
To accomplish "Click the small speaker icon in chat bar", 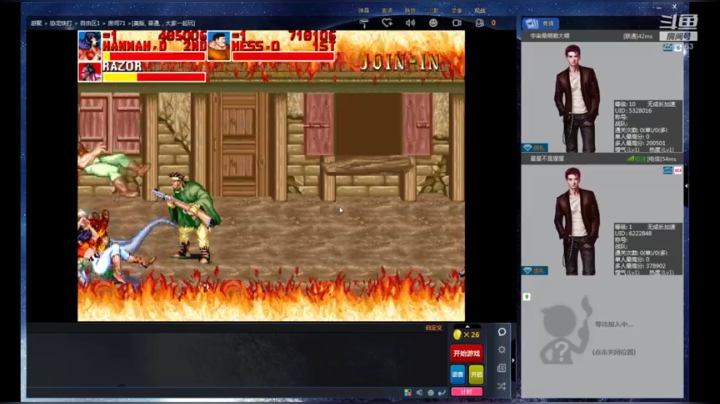I will click(419, 393).
